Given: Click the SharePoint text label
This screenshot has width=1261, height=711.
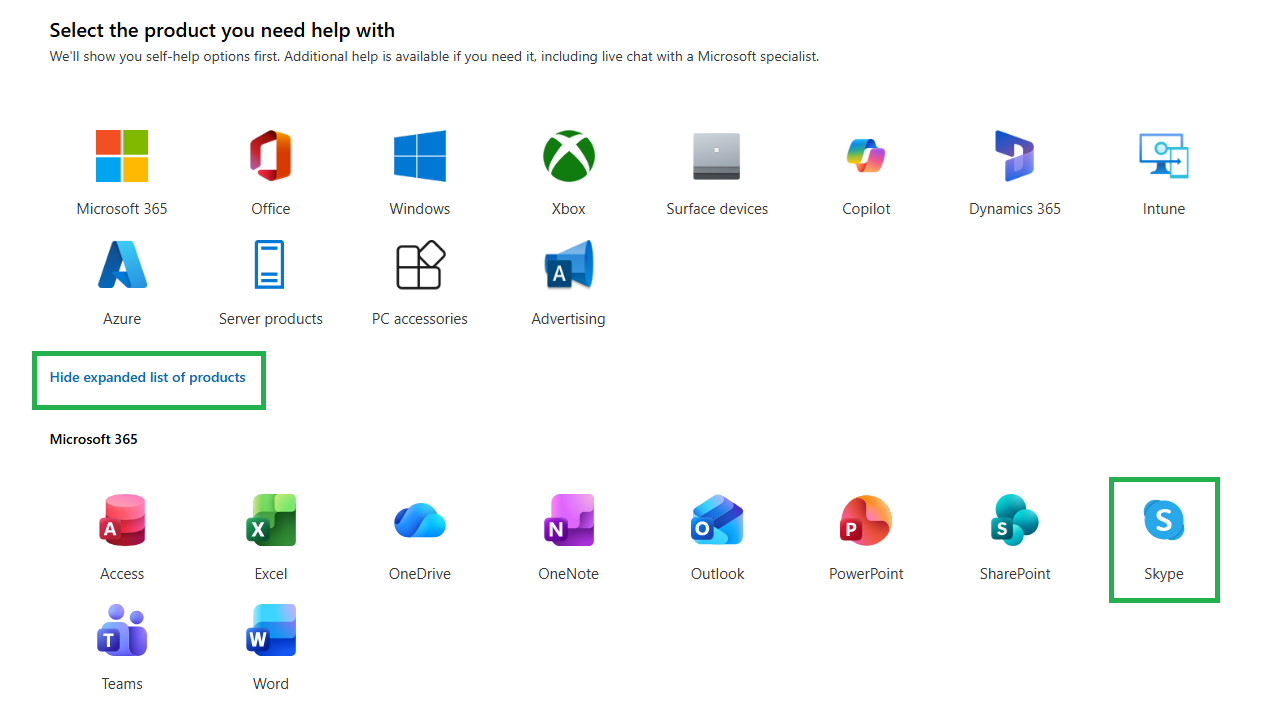Looking at the screenshot, I should (1014, 574).
